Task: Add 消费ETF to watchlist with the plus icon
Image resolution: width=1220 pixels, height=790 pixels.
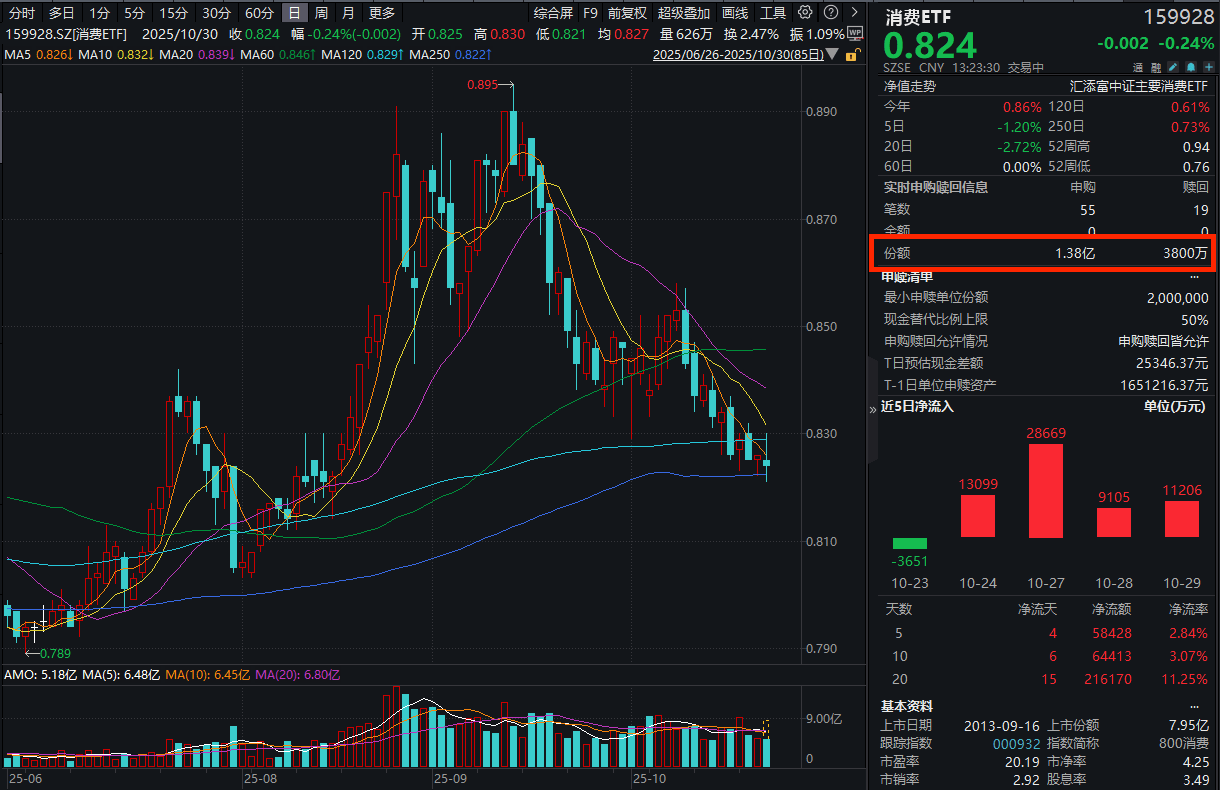Action: [1209, 67]
